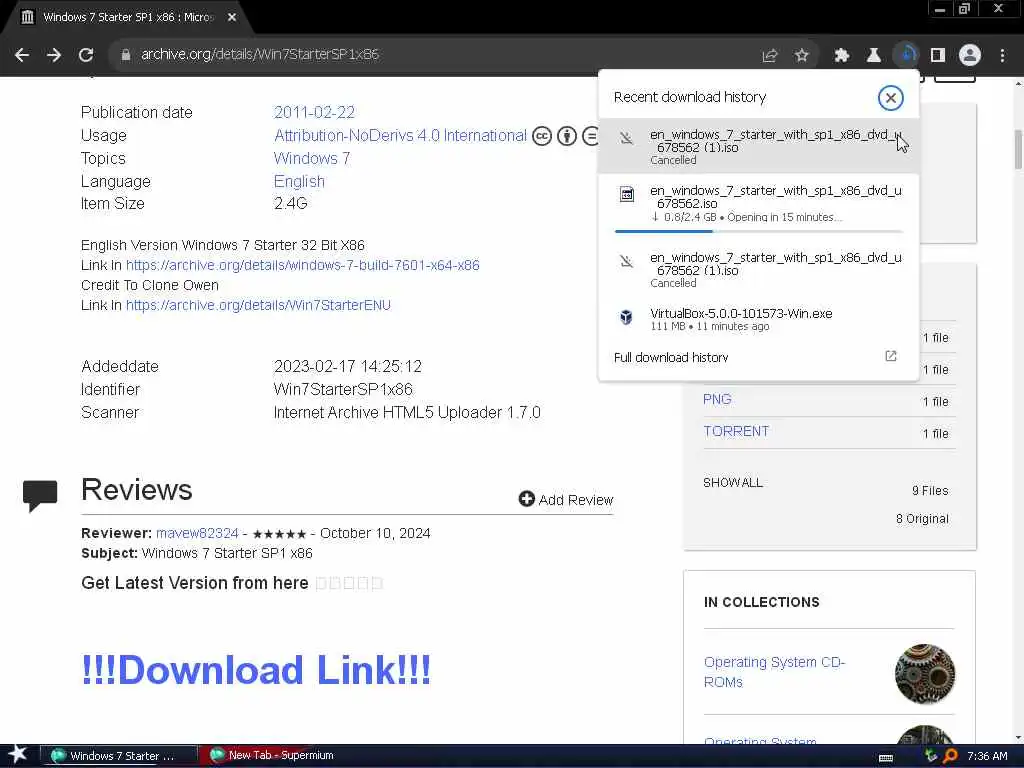1024x768 pixels.
Task: Click the magnifier icon in system tray
Action: click(x=950, y=756)
